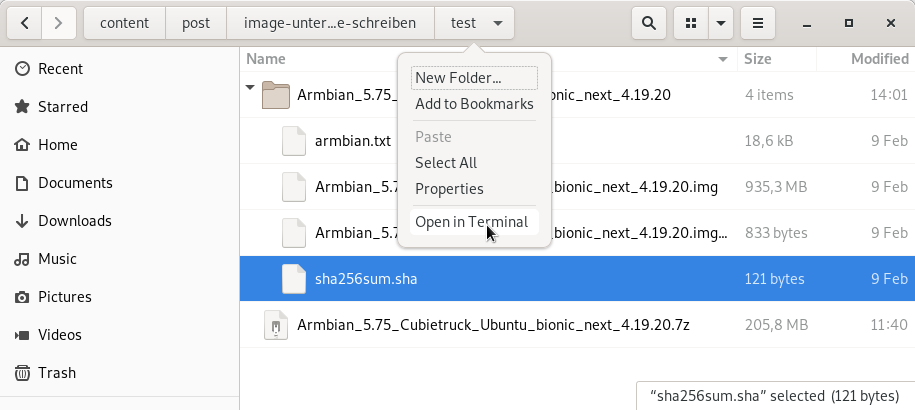Click Open in Terminal menu entry
The height and width of the screenshot is (410, 915).
coord(471,222)
